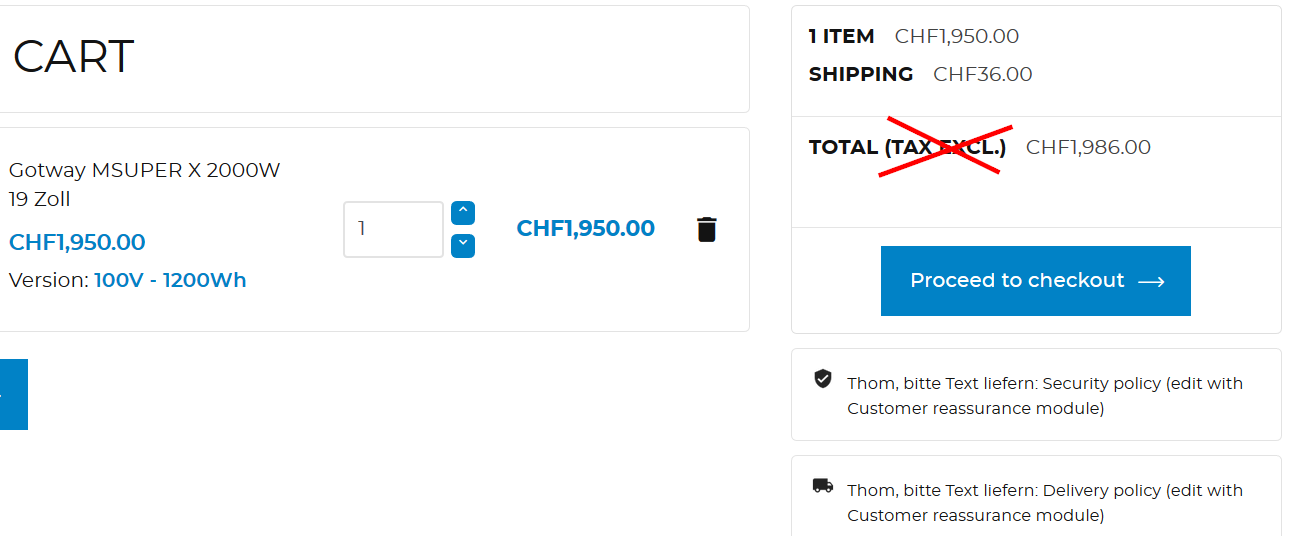Click the line total price beside quantity arrows

tap(585, 228)
